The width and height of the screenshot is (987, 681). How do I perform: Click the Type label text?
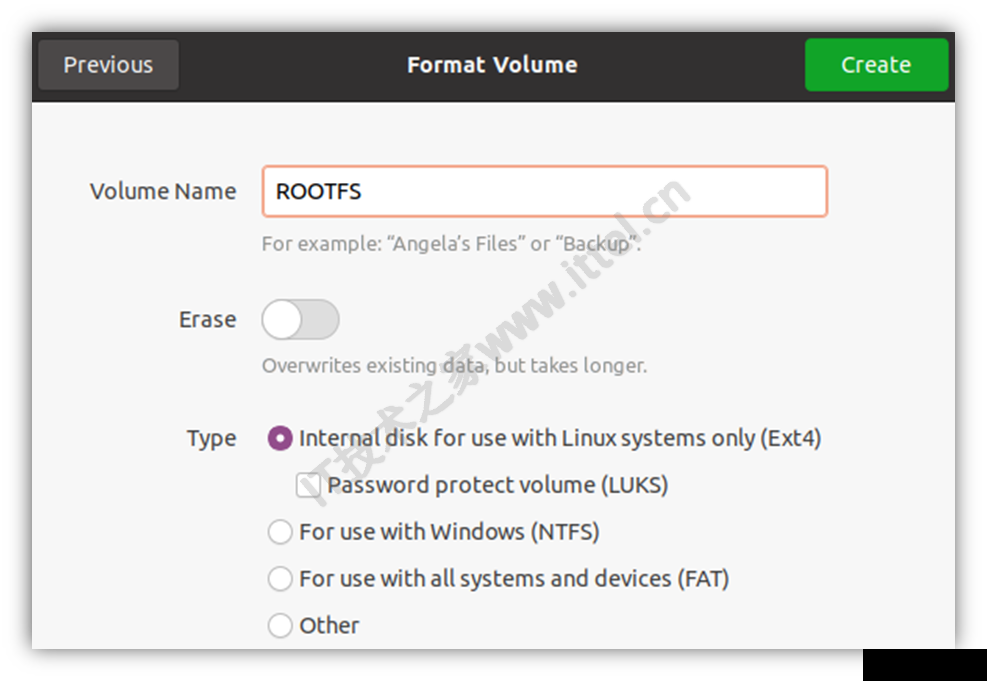click(x=212, y=439)
